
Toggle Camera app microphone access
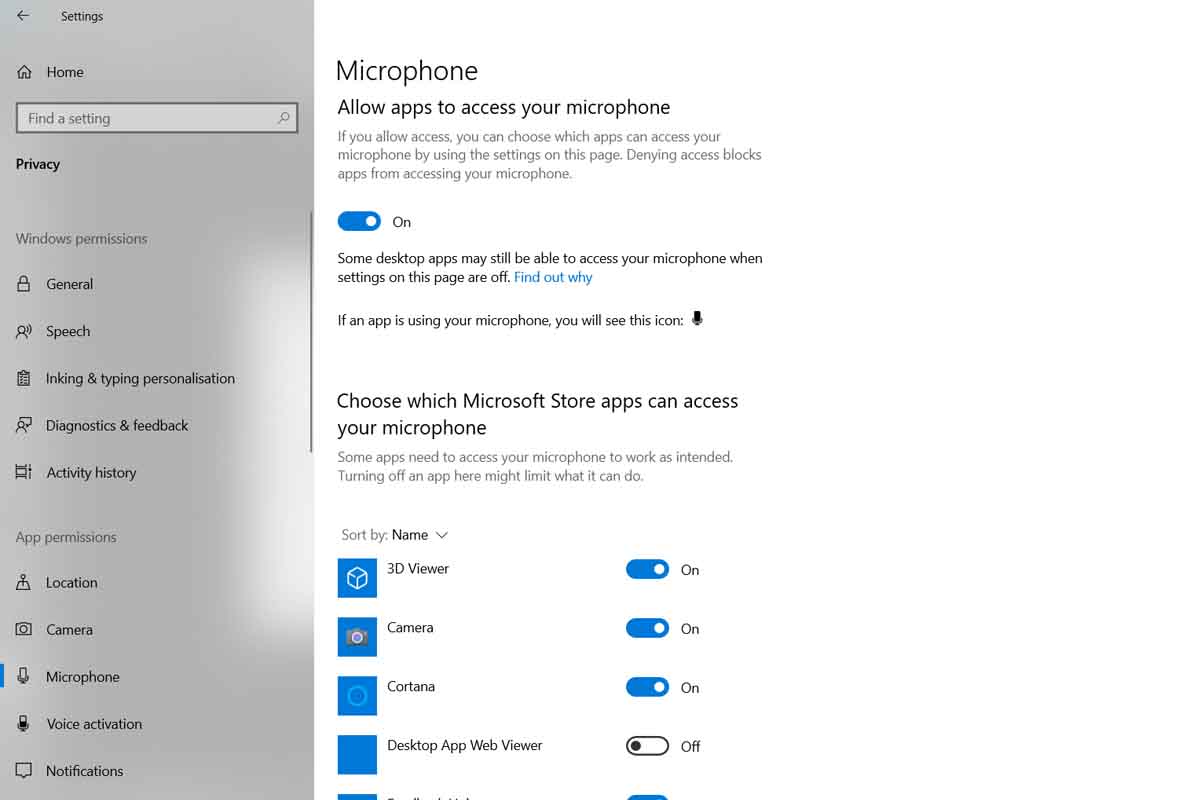pyautogui.click(x=647, y=628)
